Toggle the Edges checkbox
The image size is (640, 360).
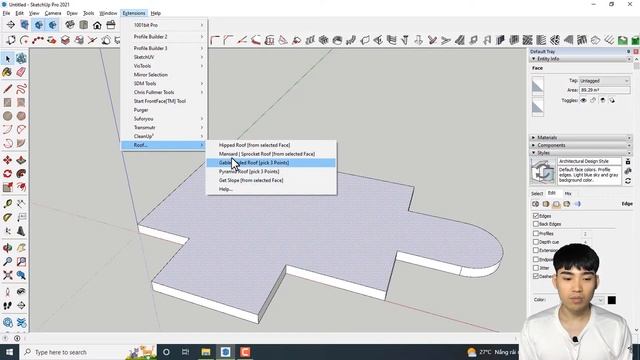click(x=536, y=216)
